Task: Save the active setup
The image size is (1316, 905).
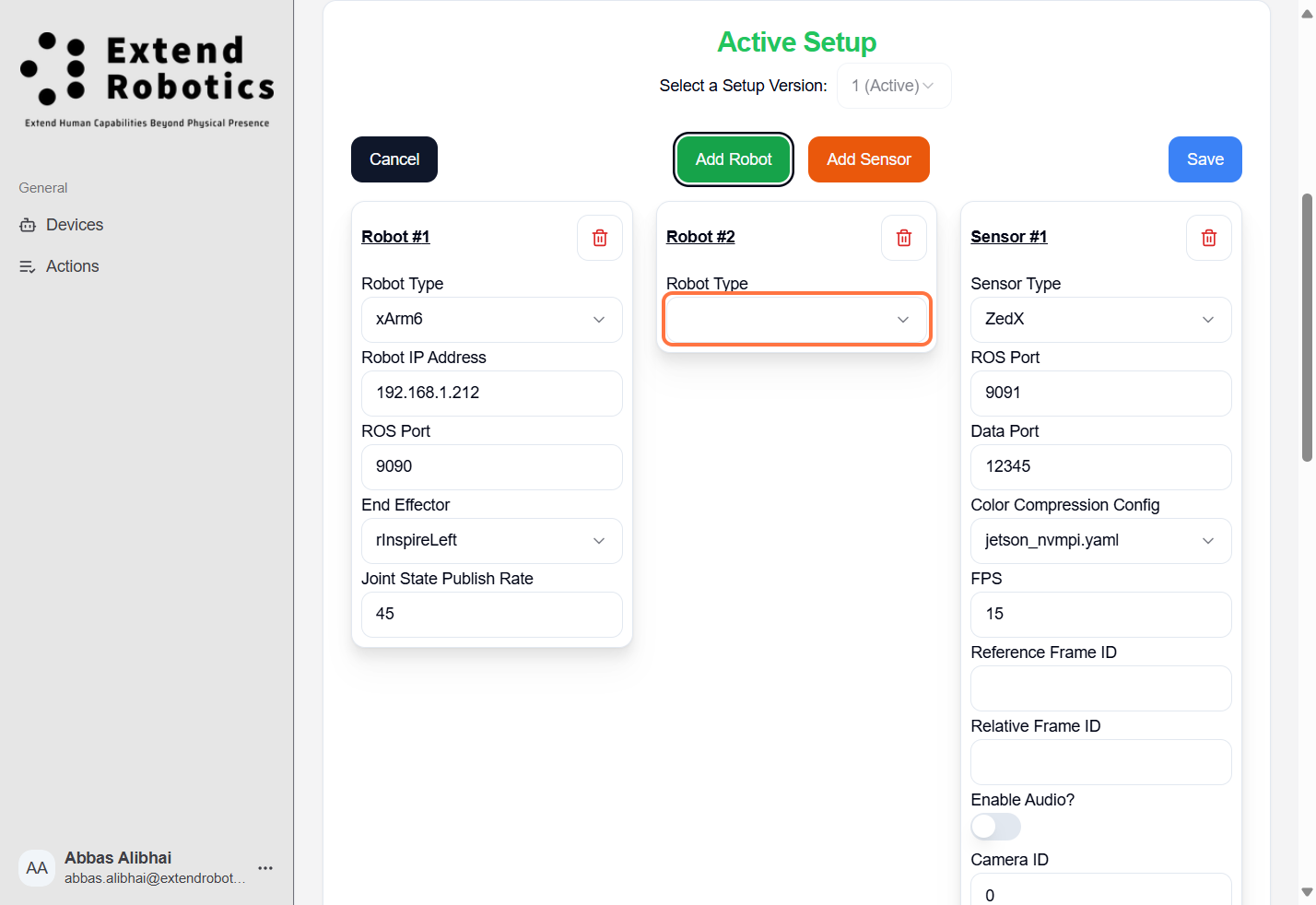Action: pyautogui.click(x=1204, y=159)
